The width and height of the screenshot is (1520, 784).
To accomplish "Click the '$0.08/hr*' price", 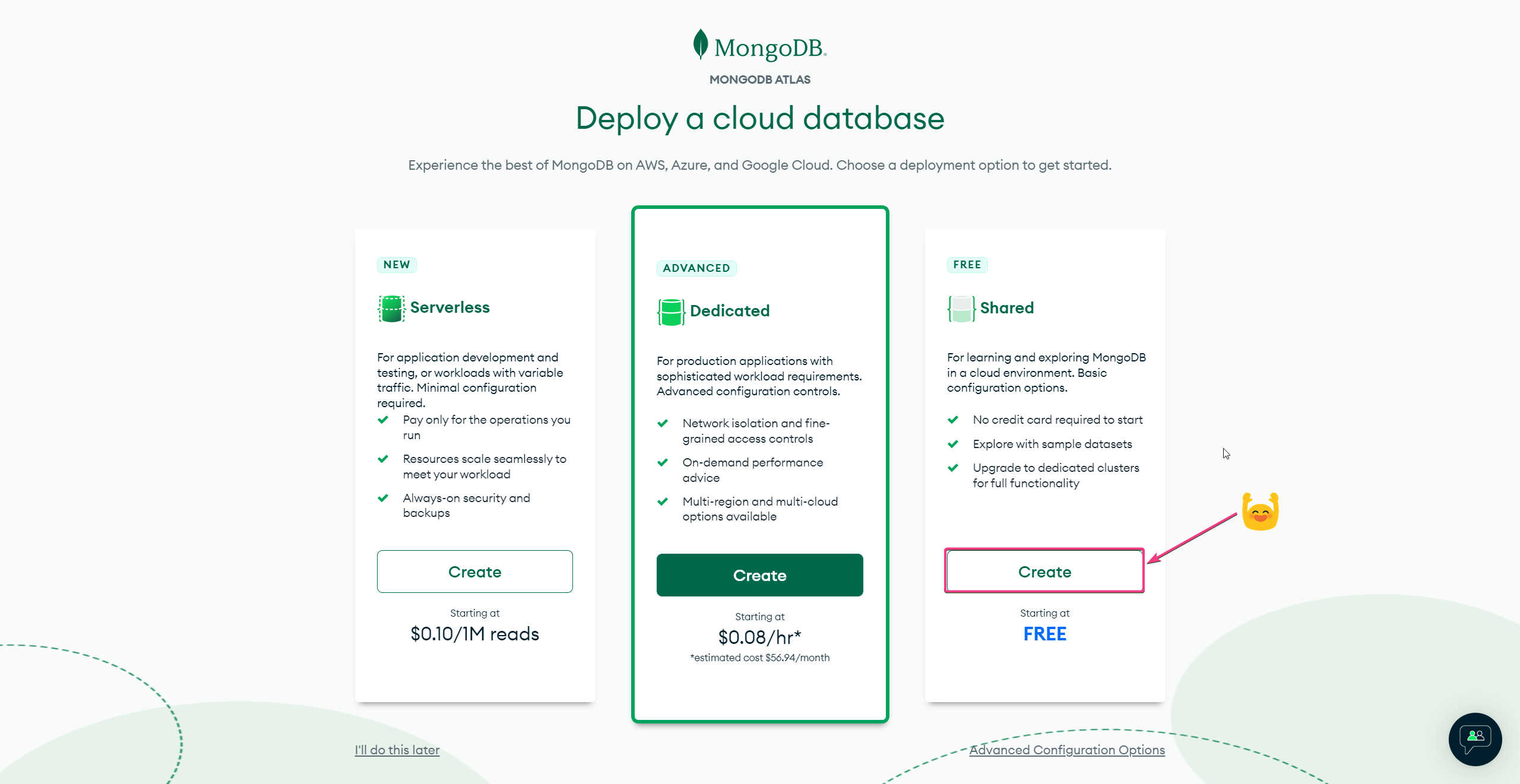I will (760, 637).
